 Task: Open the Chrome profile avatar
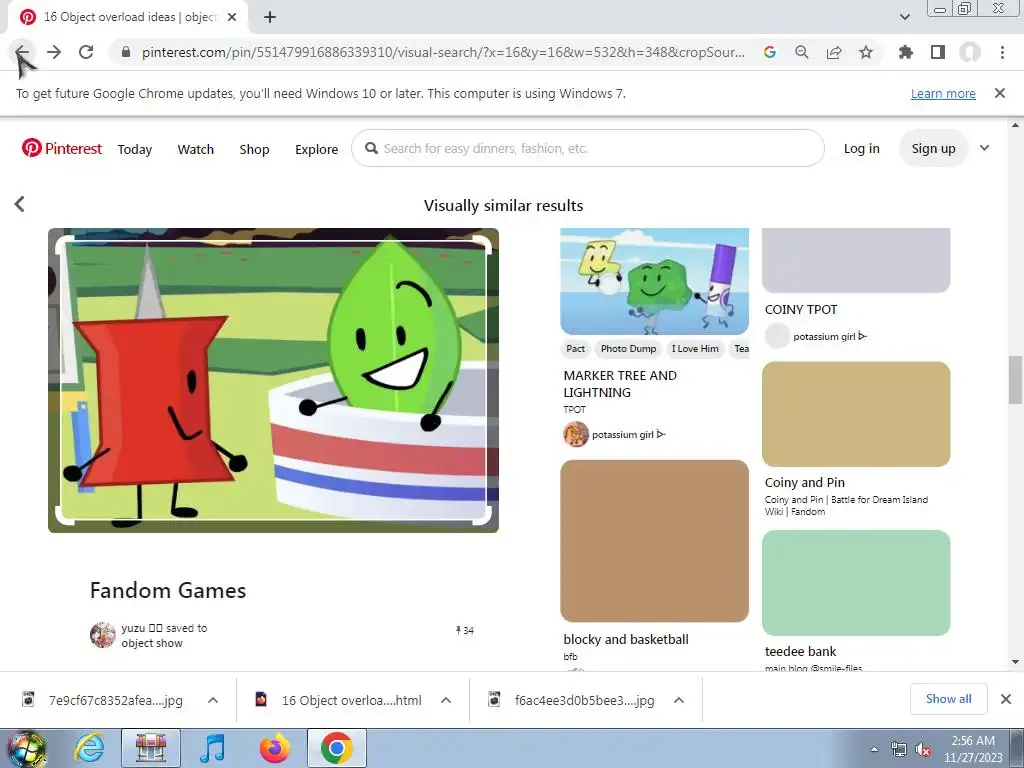pyautogui.click(x=970, y=52)
